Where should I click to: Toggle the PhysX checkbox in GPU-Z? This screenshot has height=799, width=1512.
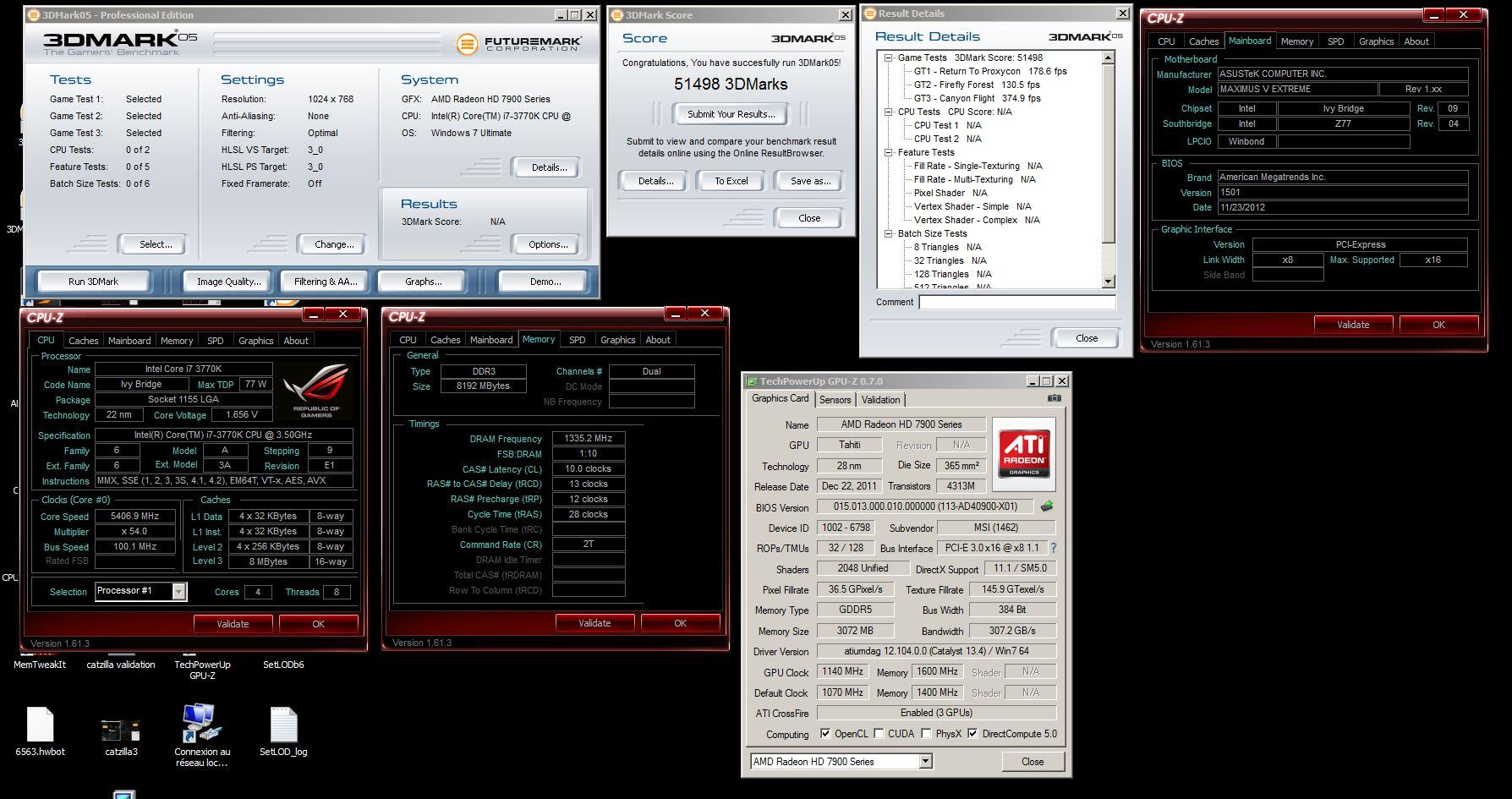926,734
